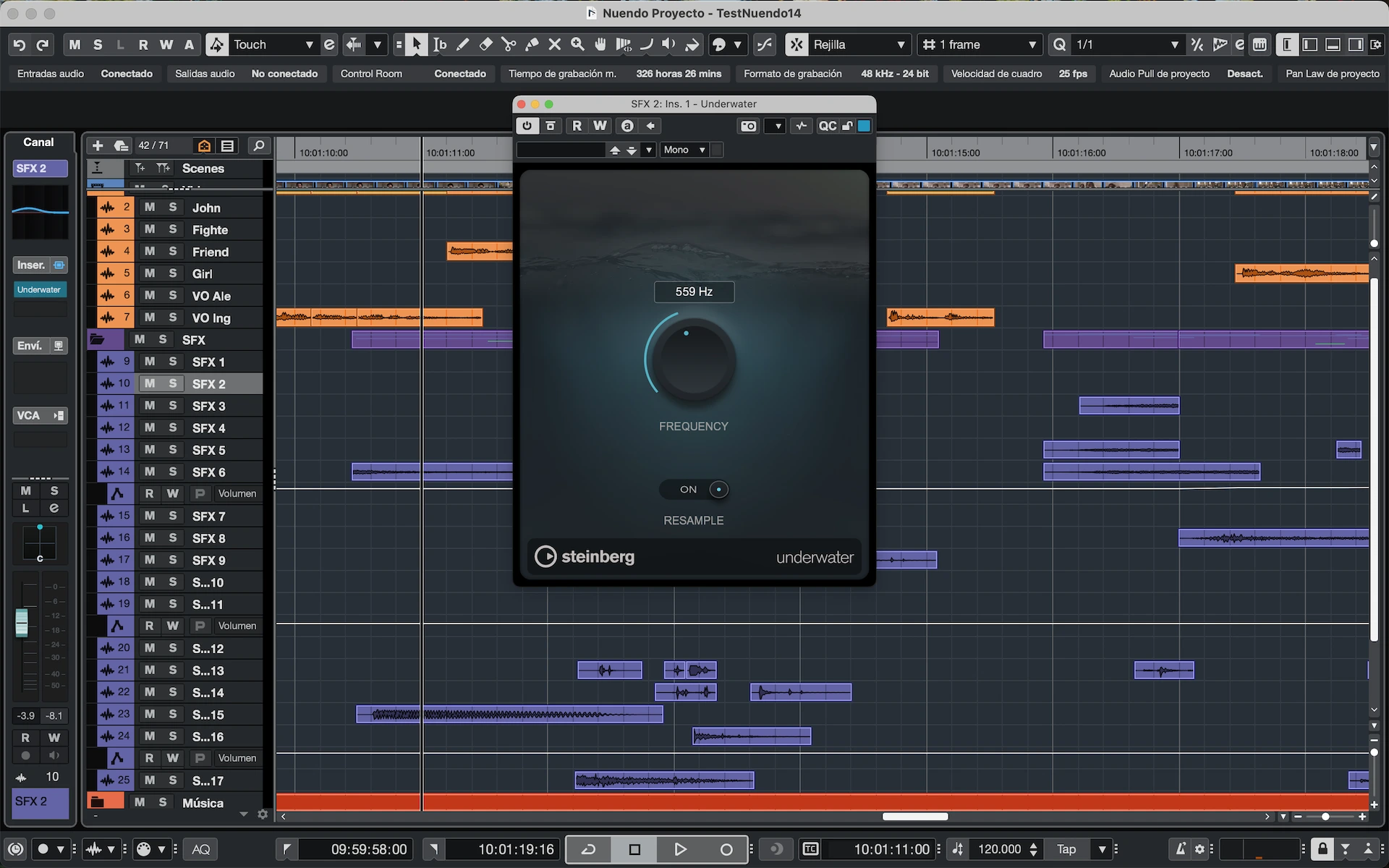Screen dimensions: 1389x868
Task: Activate the Cycle loop button
Action: (588, 849)
